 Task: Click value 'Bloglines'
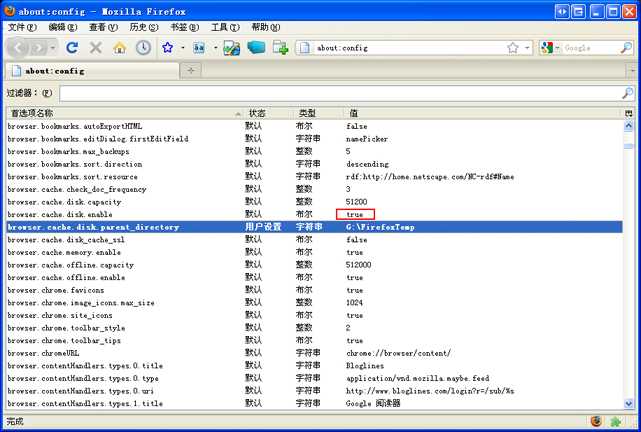[365, 365]
